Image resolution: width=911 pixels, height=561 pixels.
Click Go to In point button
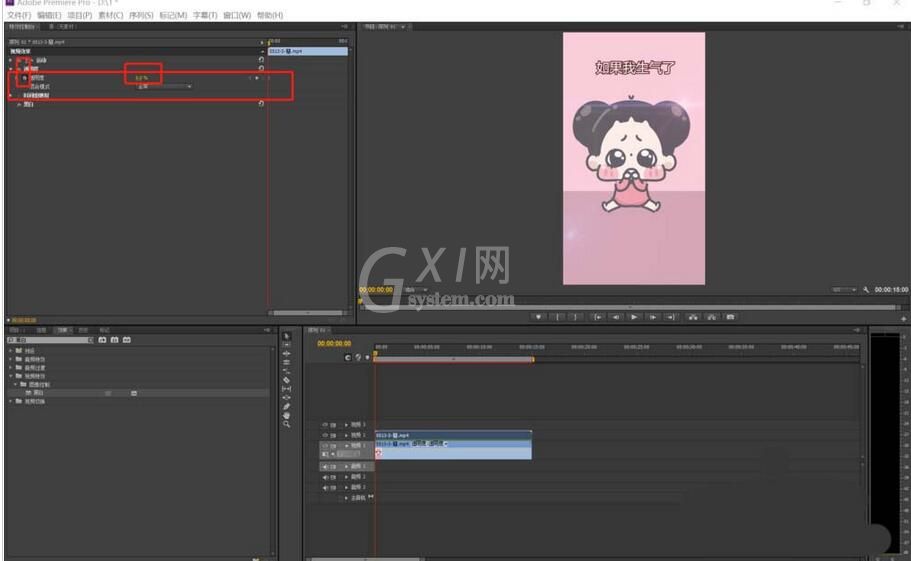coord(597,317)
